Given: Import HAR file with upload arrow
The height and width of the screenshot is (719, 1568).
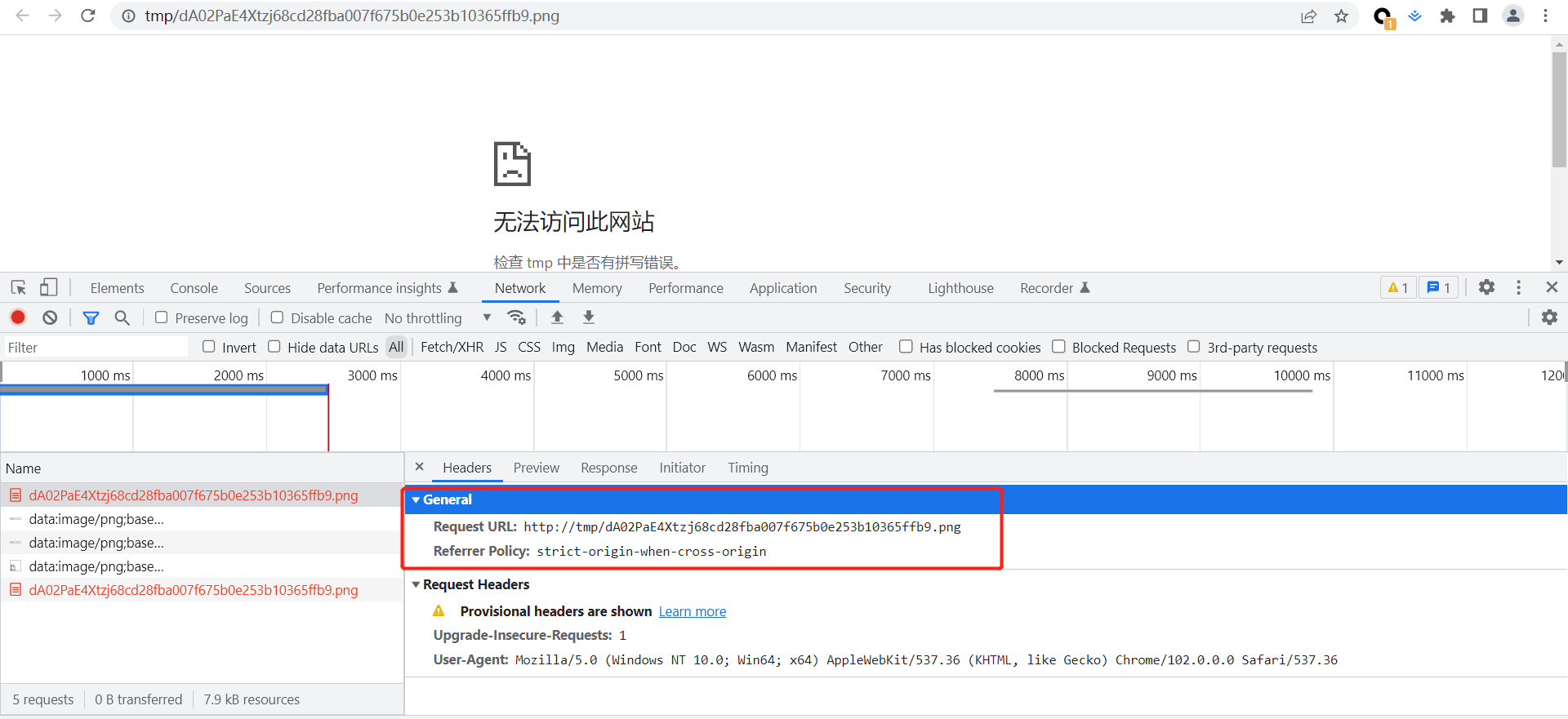Looking at the screenshot, I should pos(557,317).
